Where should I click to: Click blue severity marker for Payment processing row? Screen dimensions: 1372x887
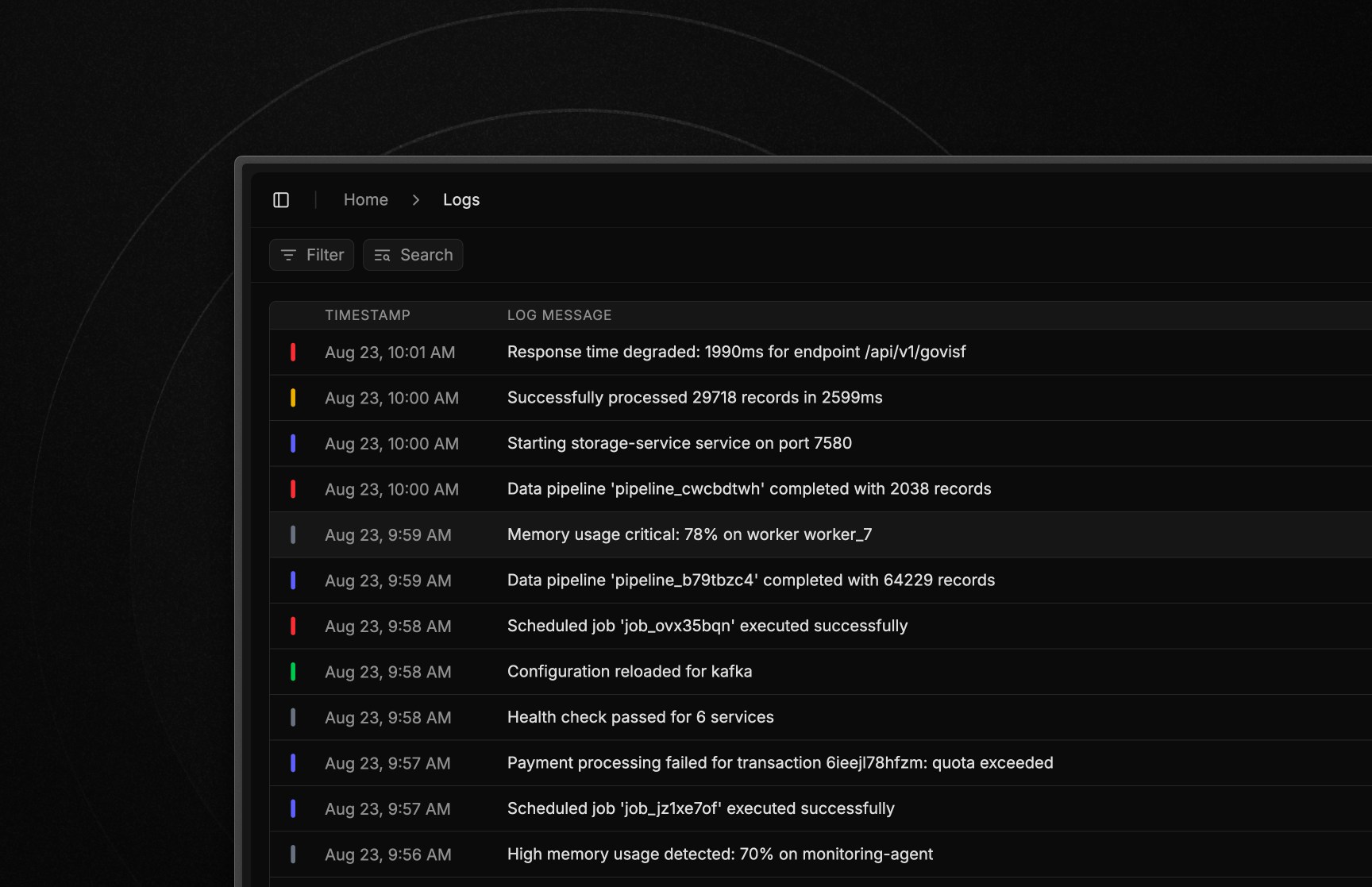[293, 763]
